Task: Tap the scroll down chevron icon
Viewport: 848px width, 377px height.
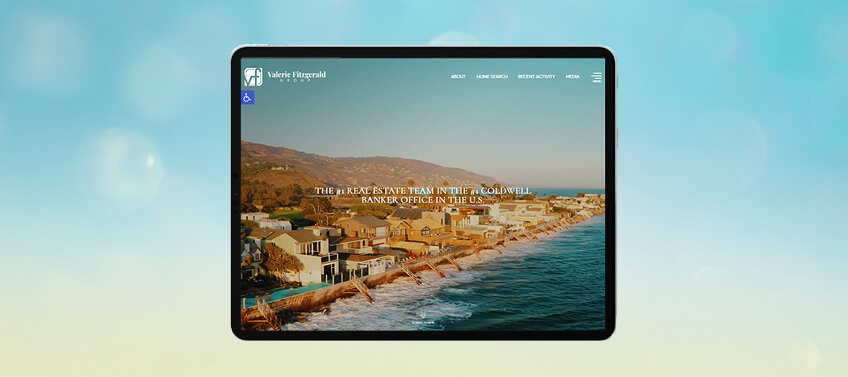Action: pos(423,315)
